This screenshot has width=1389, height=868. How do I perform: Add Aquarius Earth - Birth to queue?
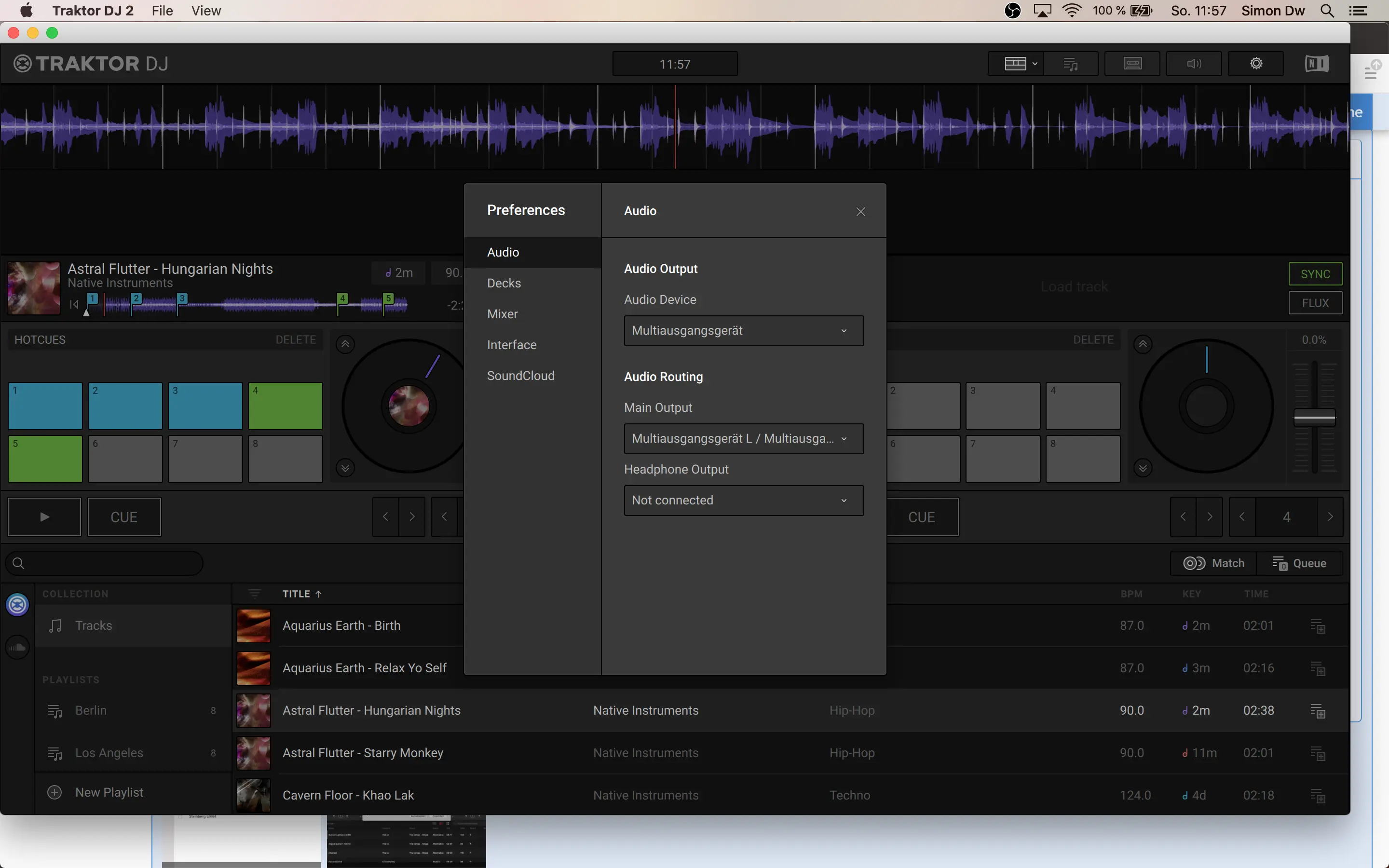[x=1318, y=626]
